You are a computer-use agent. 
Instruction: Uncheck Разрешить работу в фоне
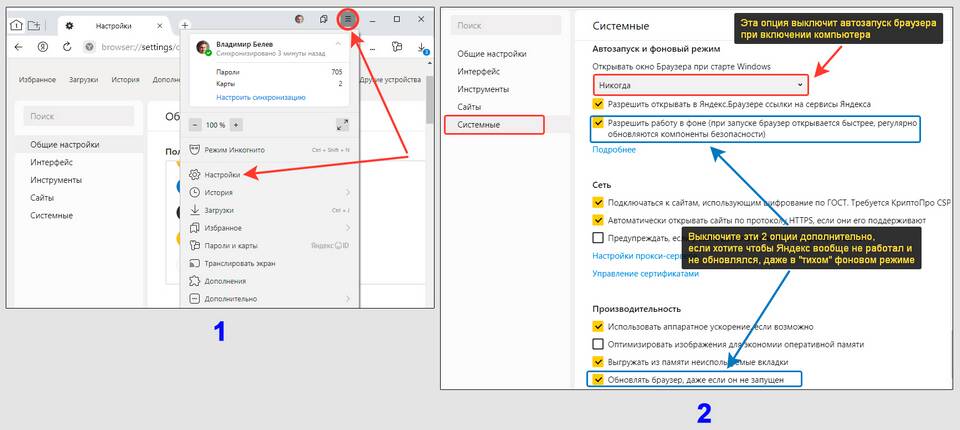pyautogui.click(x=598, y=123)
